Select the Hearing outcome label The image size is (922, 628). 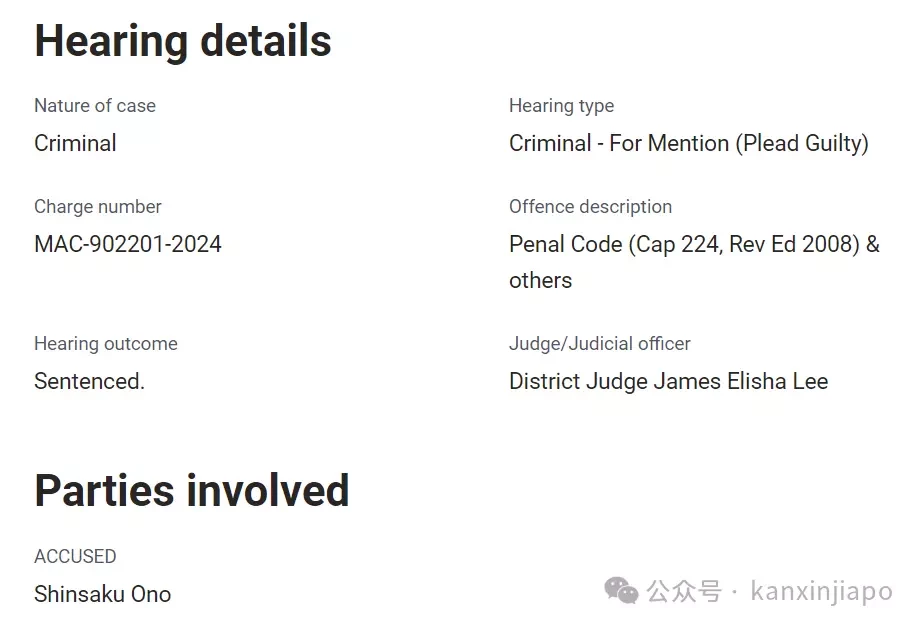pos(106,344)
